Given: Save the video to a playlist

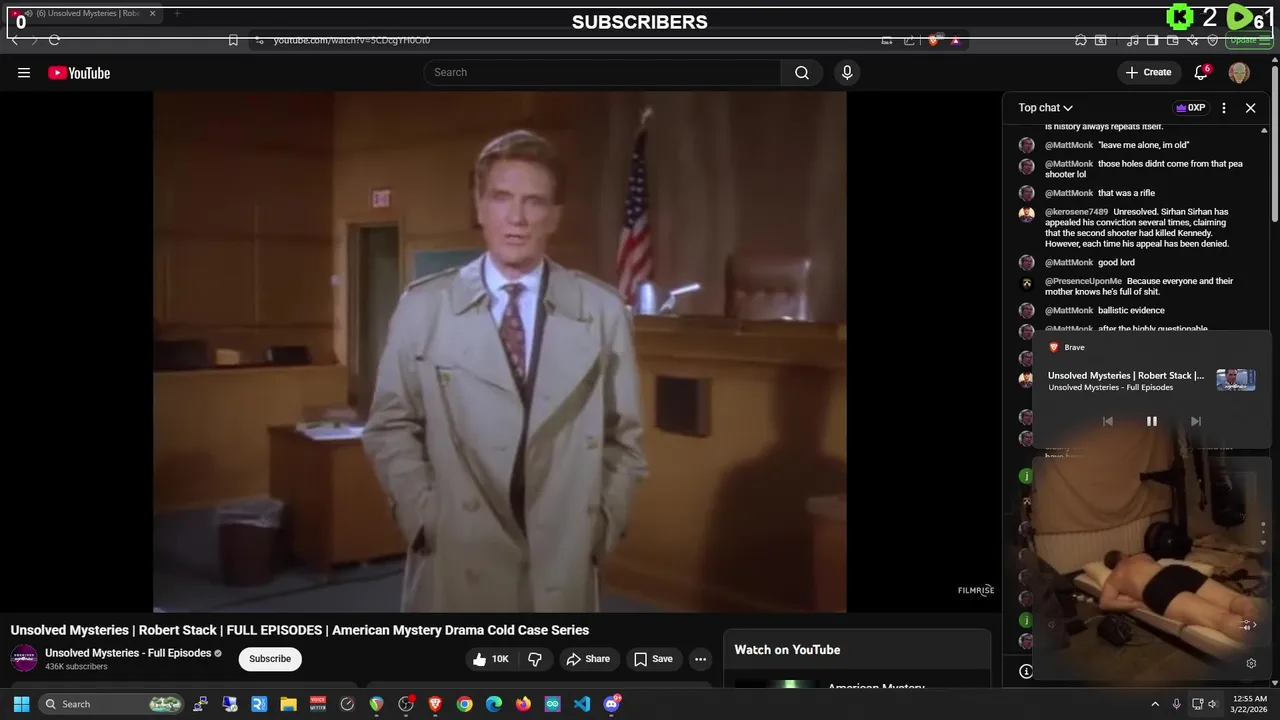Looking at the screenshot, I should point(653,659).
